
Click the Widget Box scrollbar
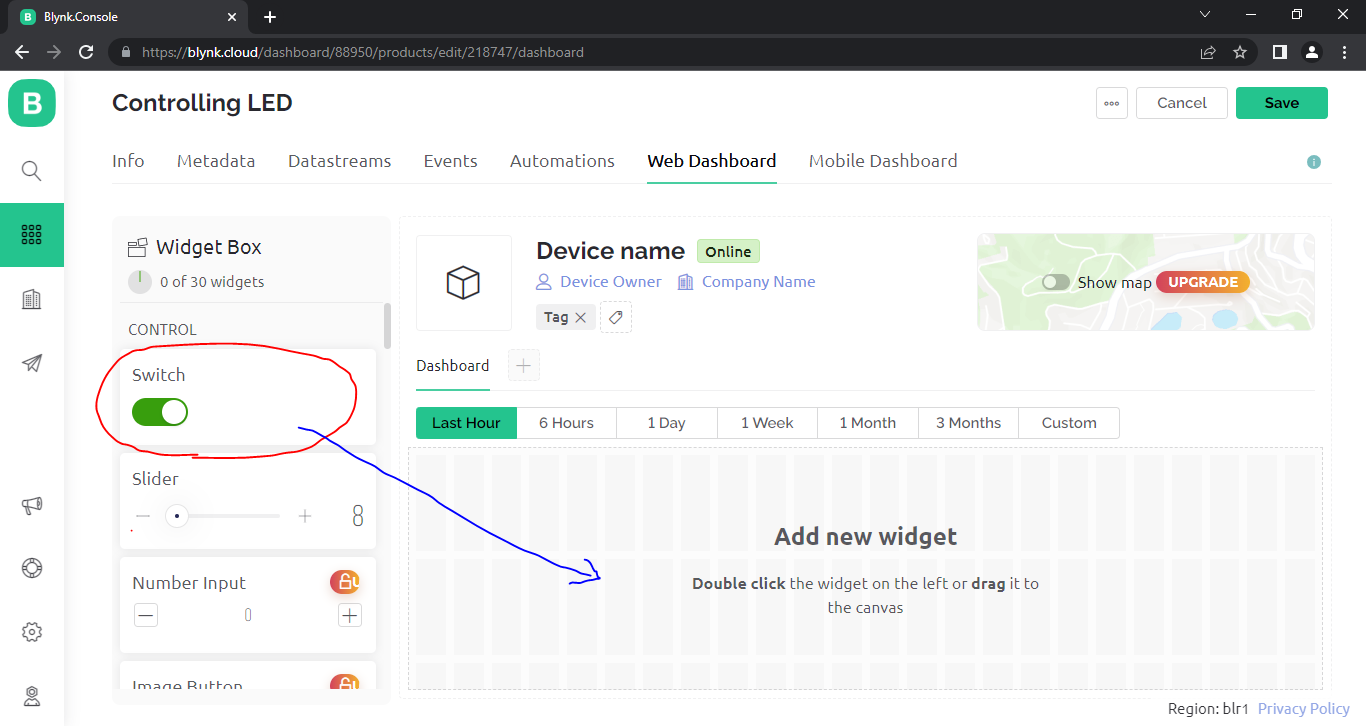coord(387,326)
